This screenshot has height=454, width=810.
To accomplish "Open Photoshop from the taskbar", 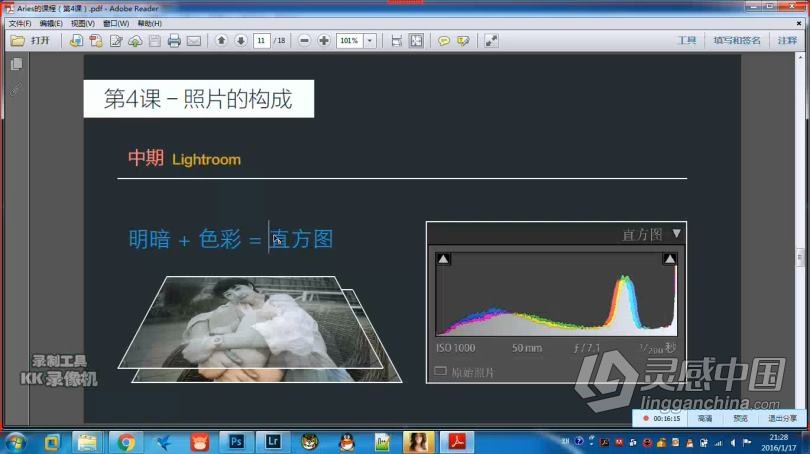I will click(236, 442).
